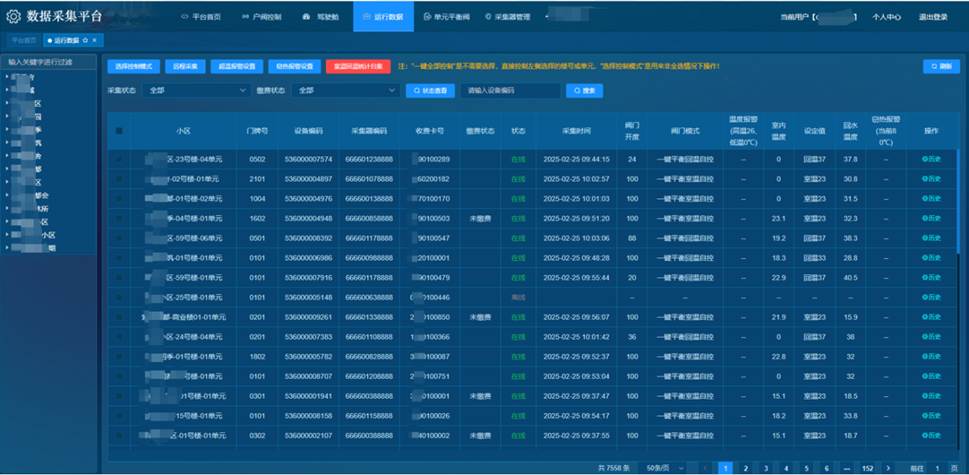The image size is (969, 475).
Task: Toggle the select-all checkbox in table header
Action: point(120,131)
